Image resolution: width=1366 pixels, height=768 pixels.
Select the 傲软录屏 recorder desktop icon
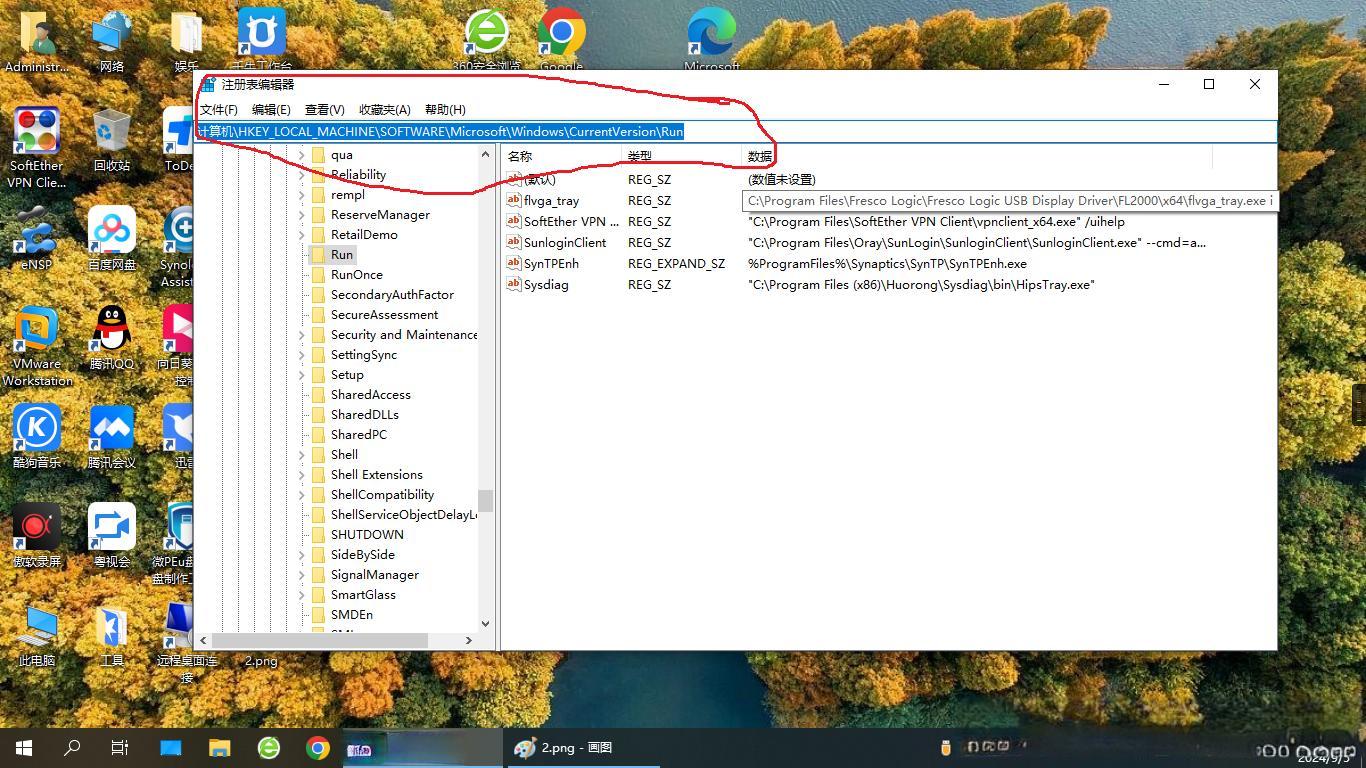pyautogui.click(x=37, y=535)
